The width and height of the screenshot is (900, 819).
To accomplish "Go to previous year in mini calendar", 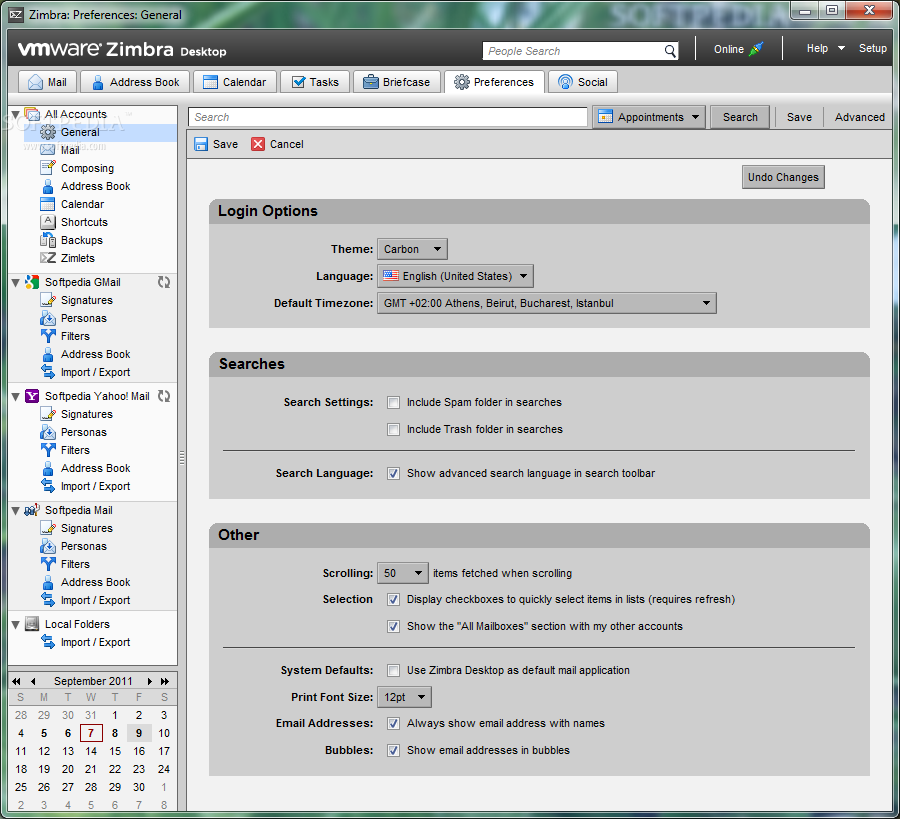I will [x=16, y=681].
